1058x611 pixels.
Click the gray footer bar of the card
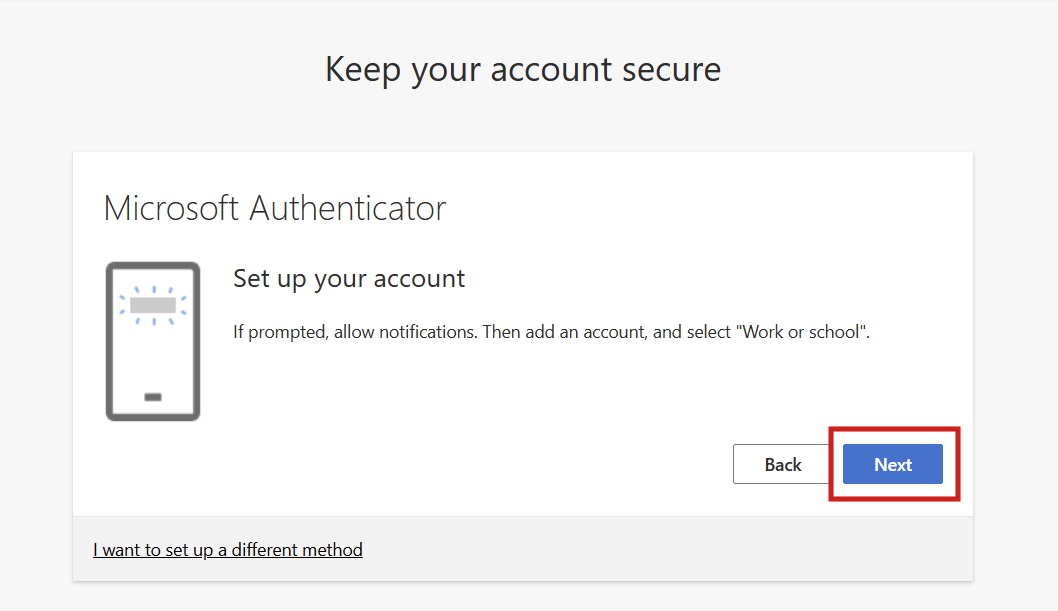tap(600, 549)
